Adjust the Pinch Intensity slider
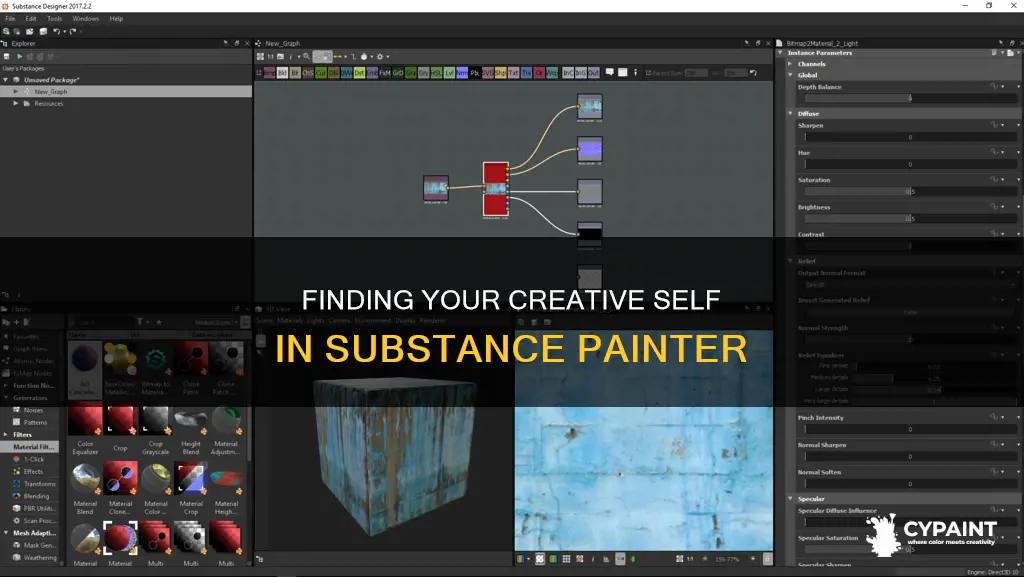Screen dimensions: 1024x577 point(910,429)
